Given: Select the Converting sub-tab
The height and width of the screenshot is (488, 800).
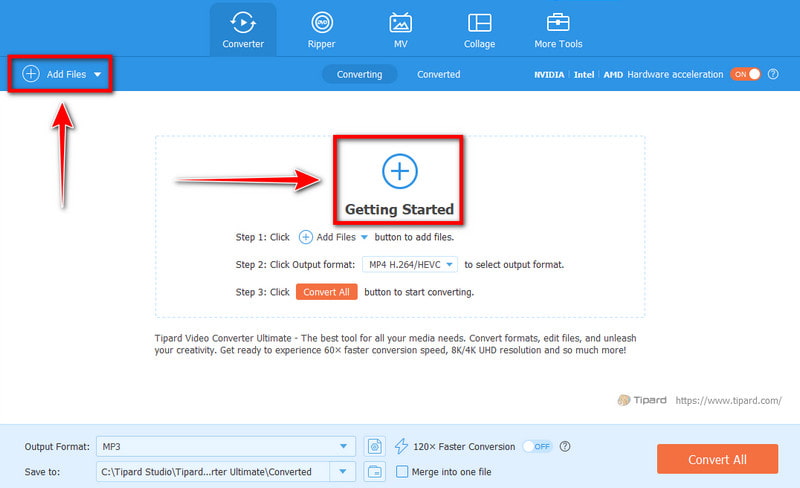Looking at the screenshot, I should (x=359, y=75).
